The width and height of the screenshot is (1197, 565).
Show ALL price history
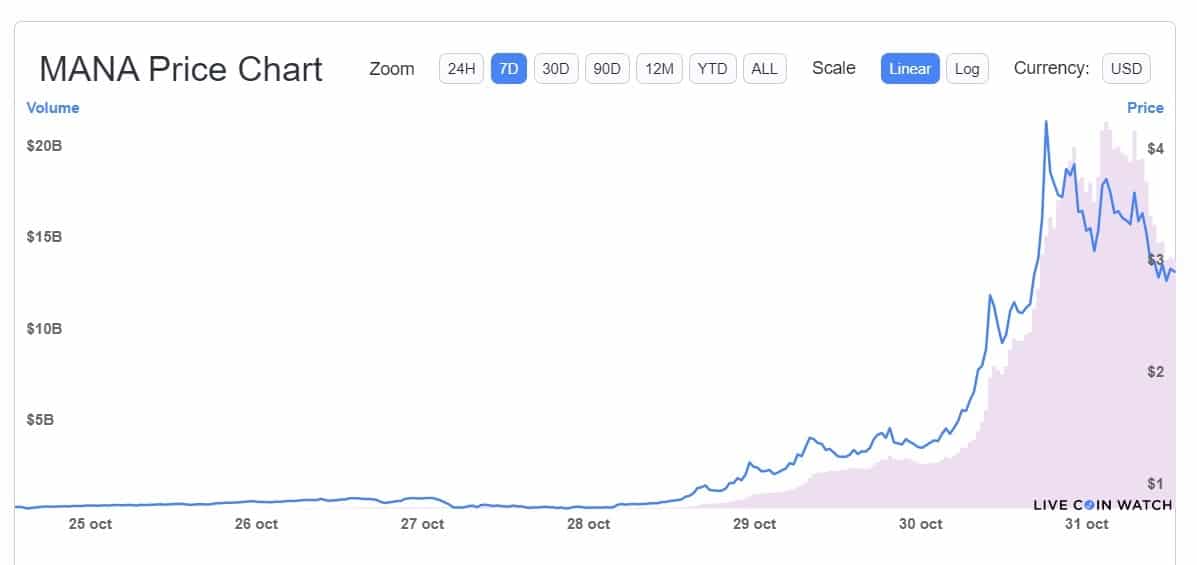pyautogui.click(x=764, y=69)
